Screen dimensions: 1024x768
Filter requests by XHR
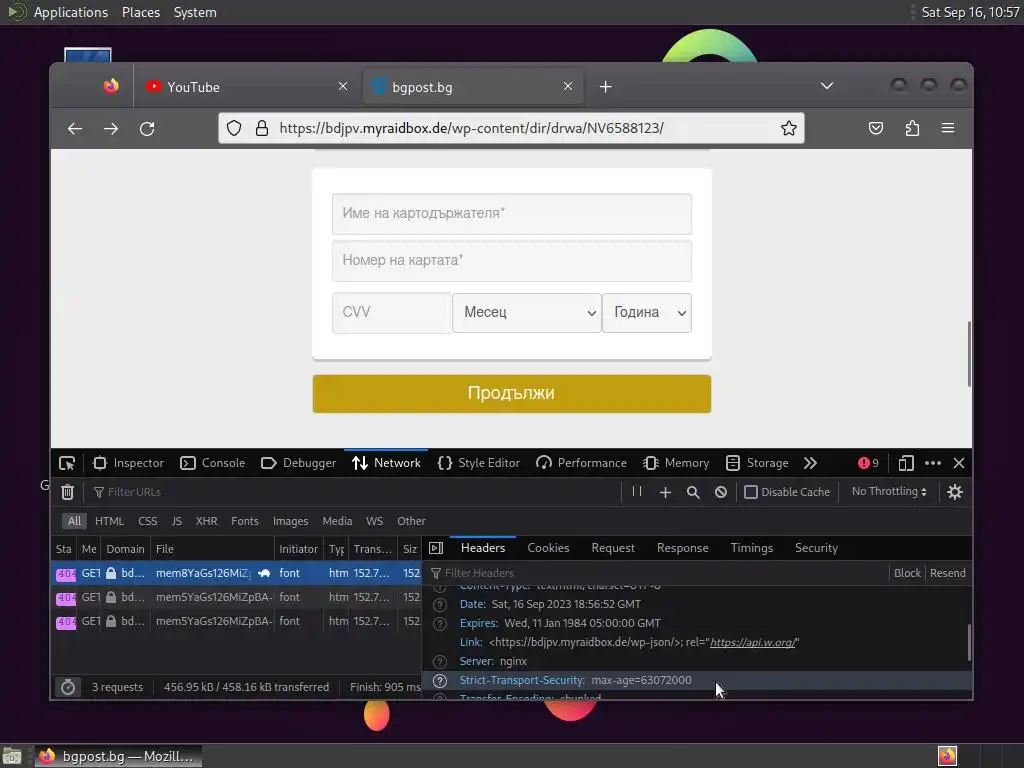[206, 521]
